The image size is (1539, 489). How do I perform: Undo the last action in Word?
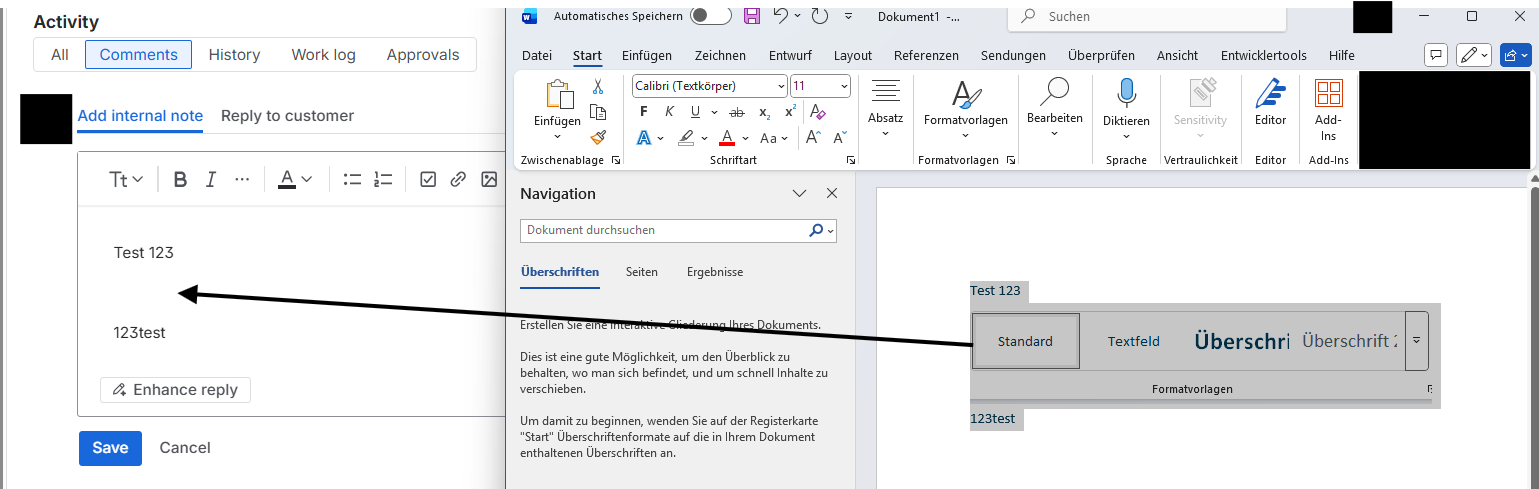pyautogui.click(x=781, y=16)
